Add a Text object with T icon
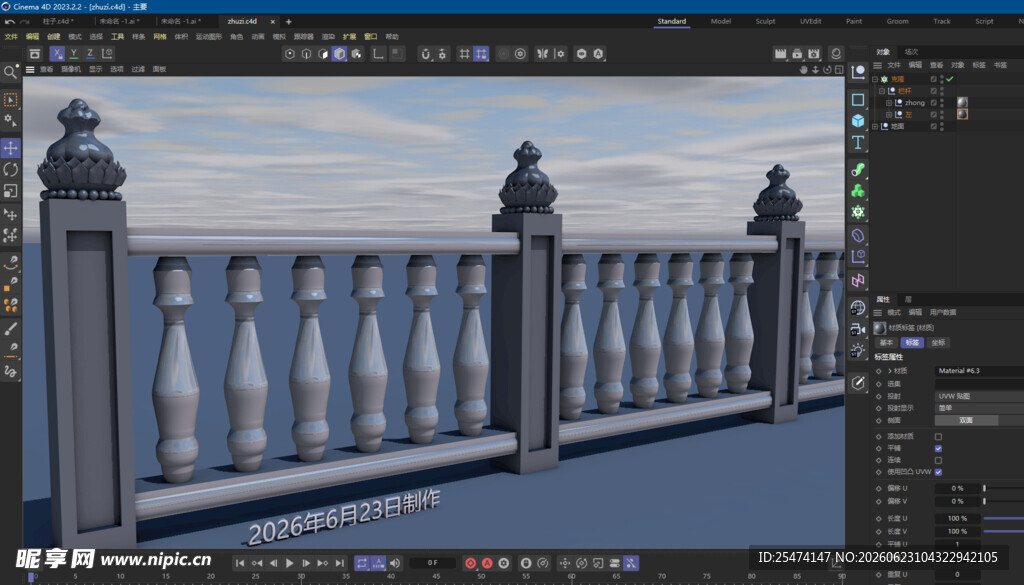This screenshot has height=585, width=1024. [x=858, y=142]
